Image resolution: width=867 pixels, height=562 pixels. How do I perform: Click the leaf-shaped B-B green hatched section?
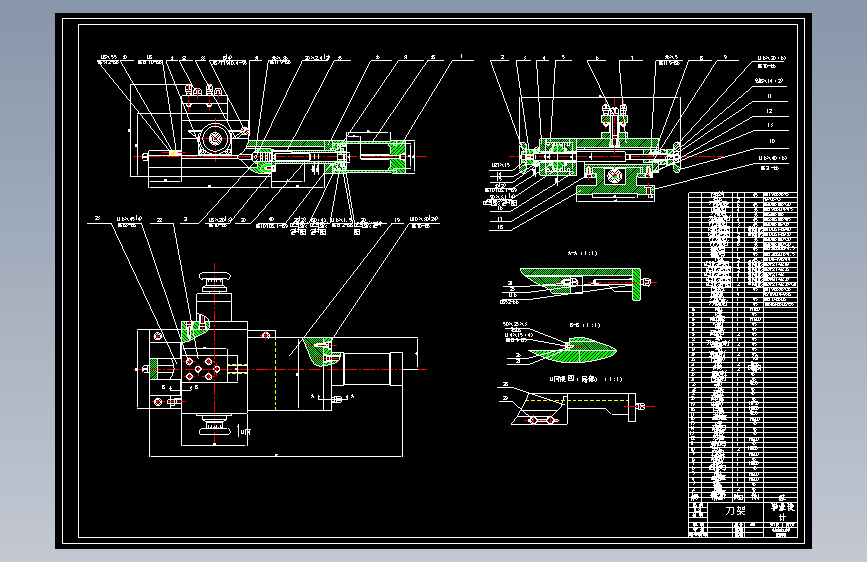click(x=573, y=350)
